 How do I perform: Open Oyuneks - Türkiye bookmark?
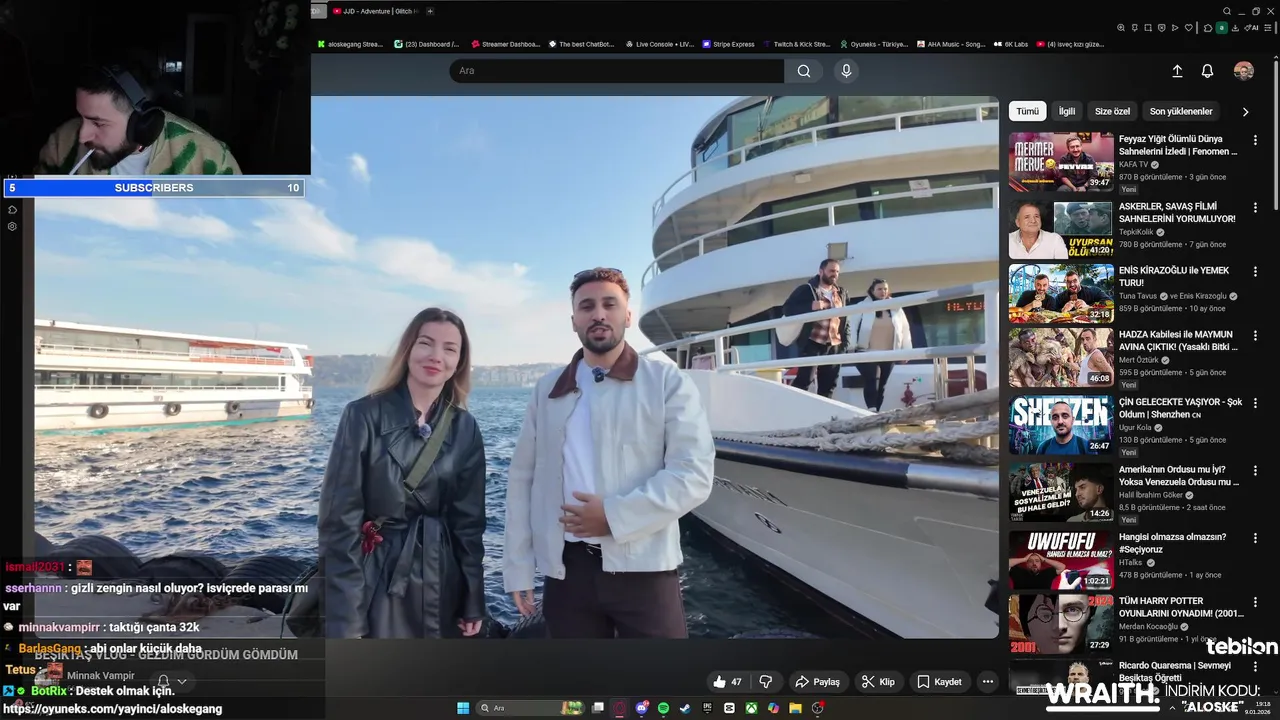tap(873, 44)
